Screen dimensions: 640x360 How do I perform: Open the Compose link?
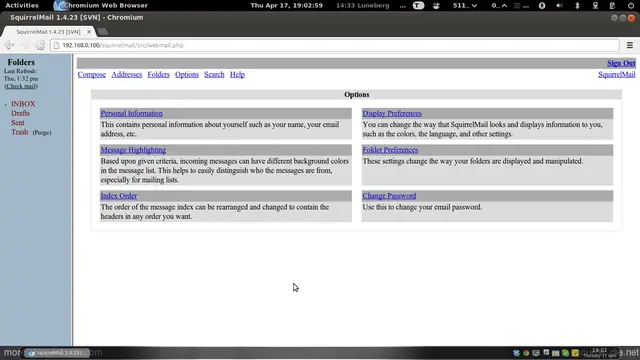click(x=92, y=74)
